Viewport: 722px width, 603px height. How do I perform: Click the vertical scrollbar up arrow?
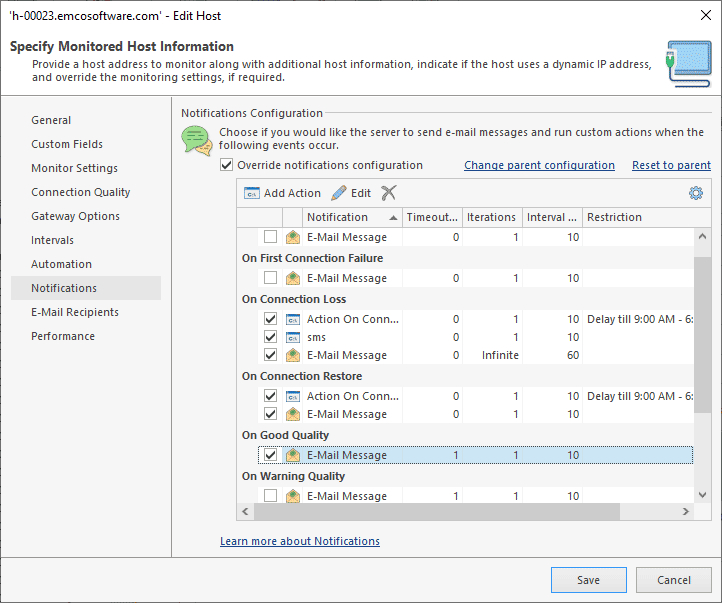point(702,237)
